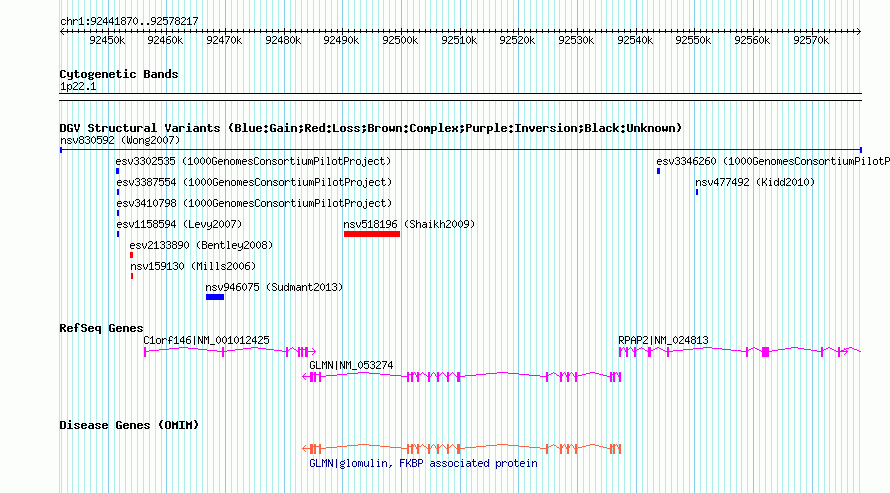Click the pink RPAP2 gene glyph
This screenshot has height=493, width=890.
740,352
